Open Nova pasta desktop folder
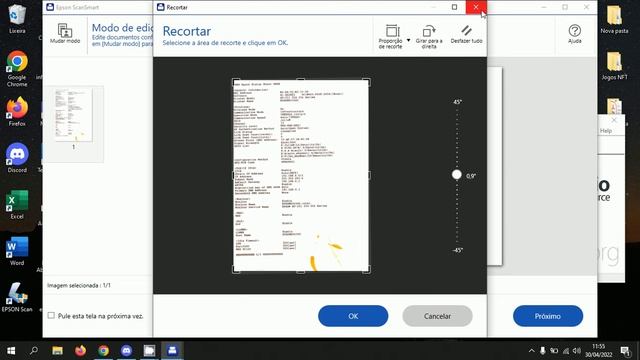Image resolution: width=640 pixels, height=360 pixels. click(614, 19)
